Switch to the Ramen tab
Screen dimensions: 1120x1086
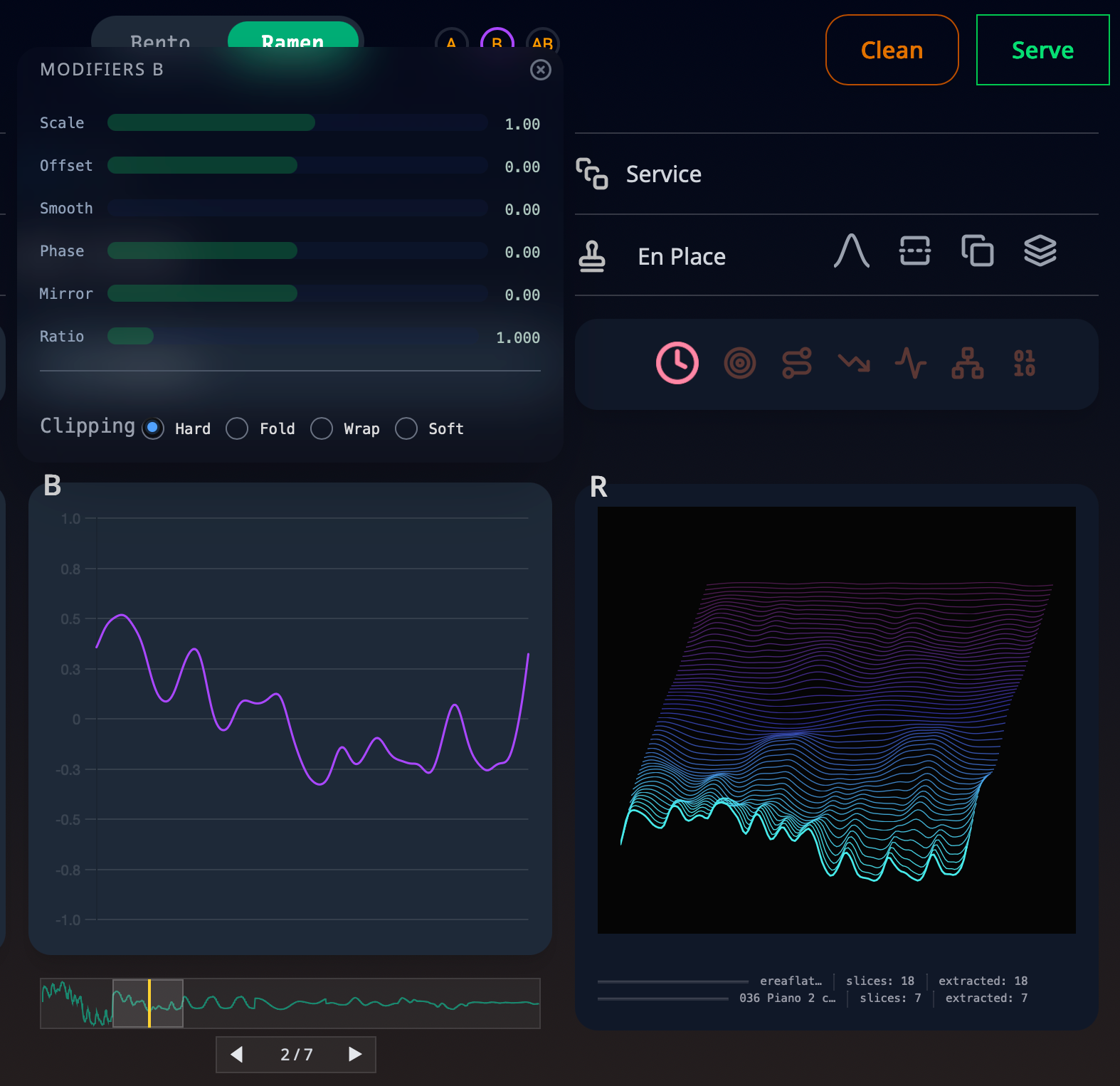(x=292, y=36)
